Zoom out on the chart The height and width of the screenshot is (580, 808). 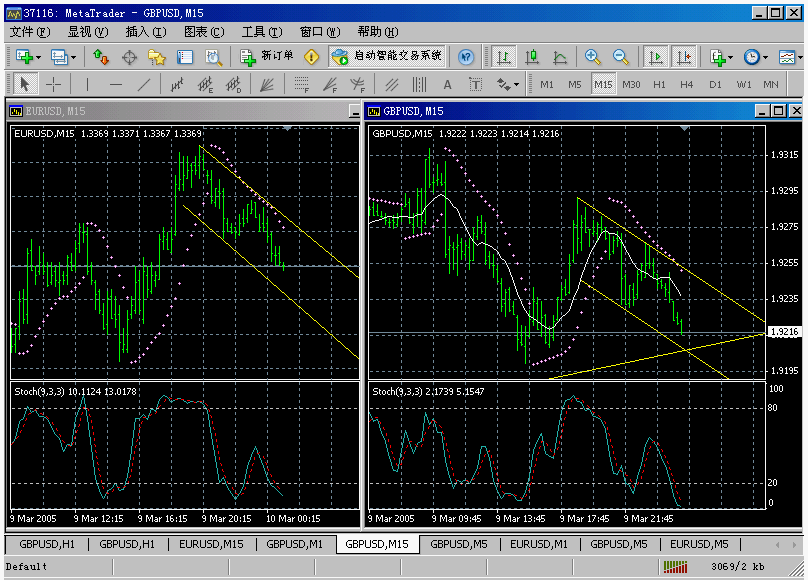click(x=621, y=57)
